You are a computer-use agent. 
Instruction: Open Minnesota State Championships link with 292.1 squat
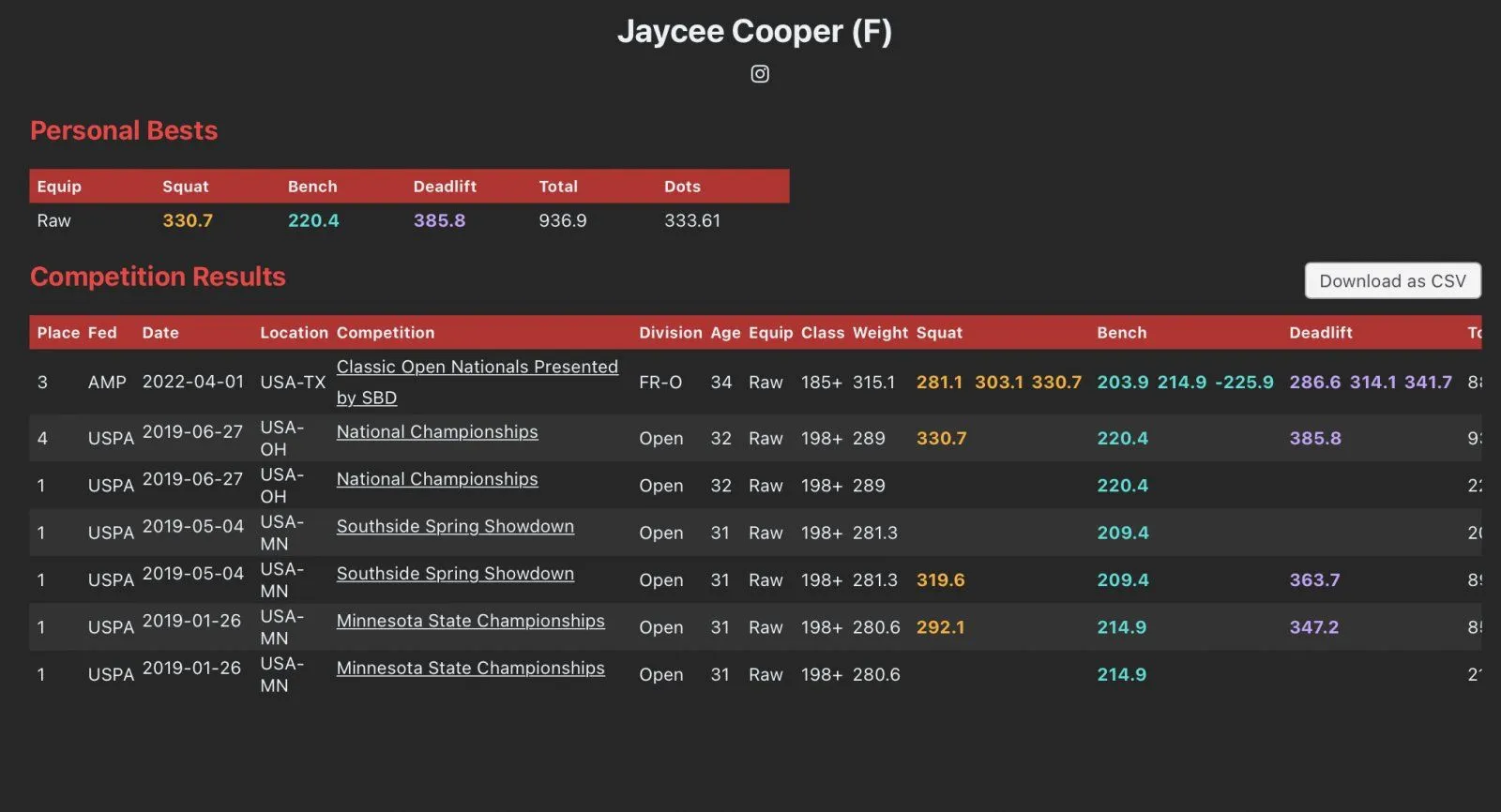click(470, 621)
